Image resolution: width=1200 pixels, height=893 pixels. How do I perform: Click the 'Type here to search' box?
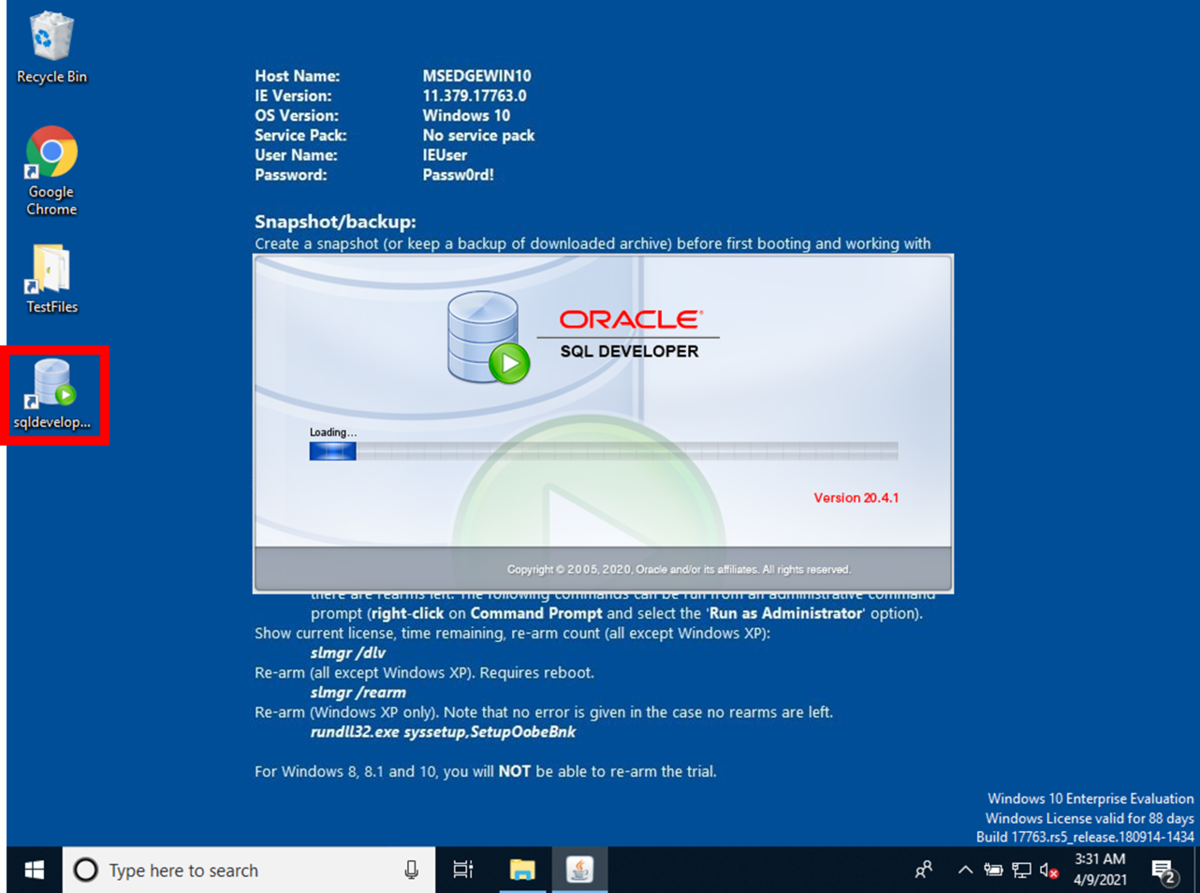point(250,870)
